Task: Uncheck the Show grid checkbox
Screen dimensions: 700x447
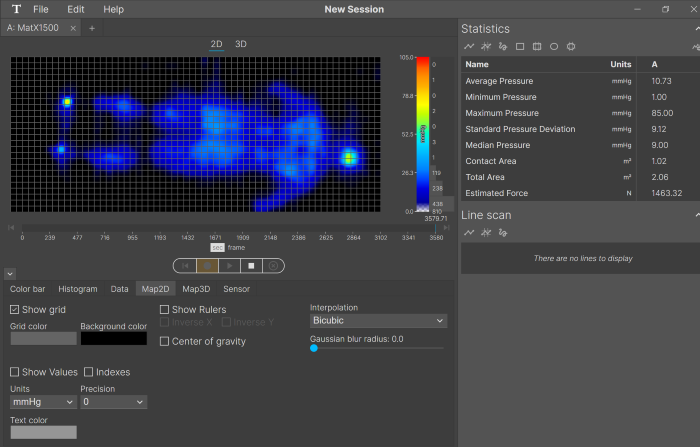Action: 15,310
